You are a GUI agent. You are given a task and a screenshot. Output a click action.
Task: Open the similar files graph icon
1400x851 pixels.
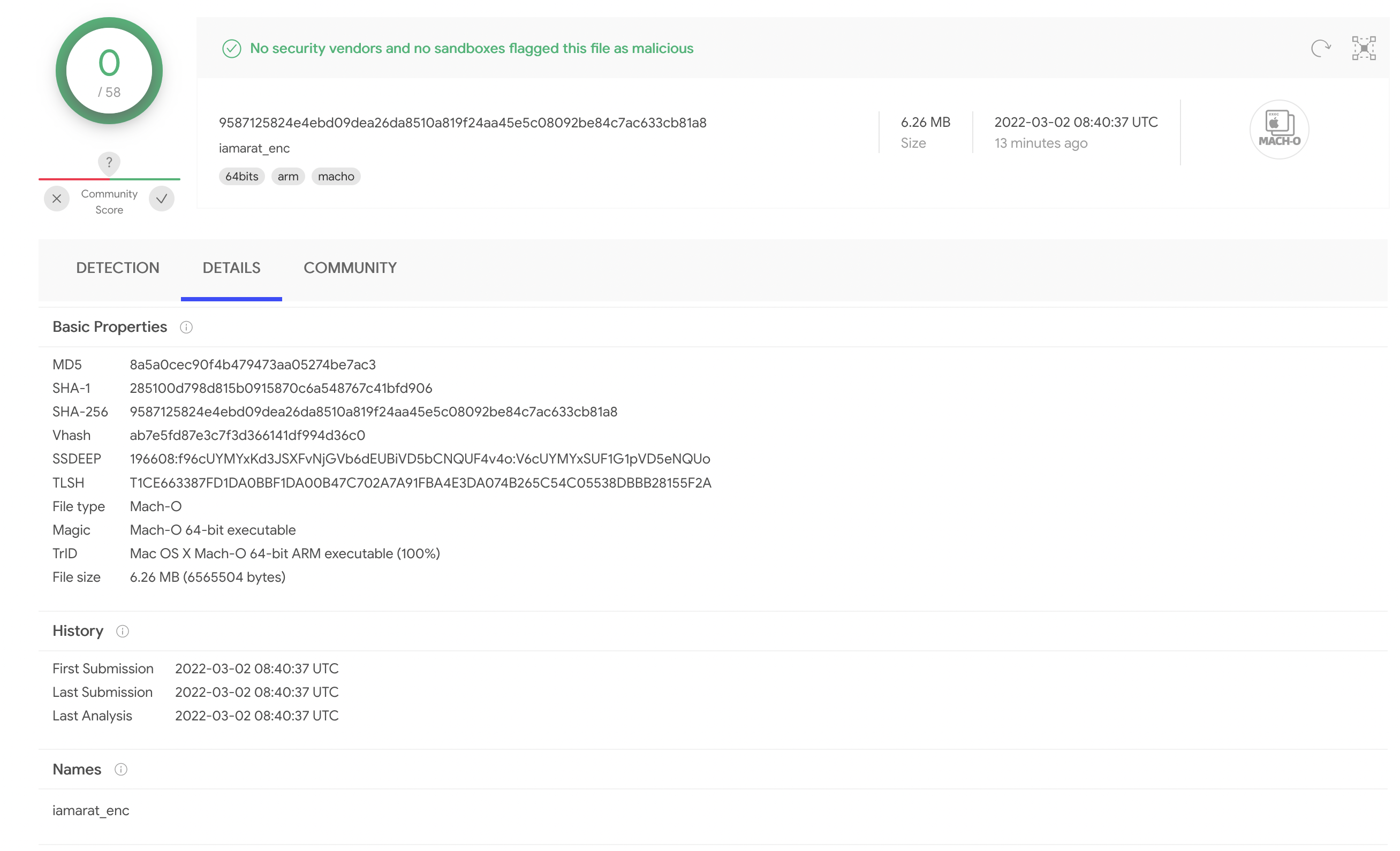pyautogui.click(x=1364, y=48)
